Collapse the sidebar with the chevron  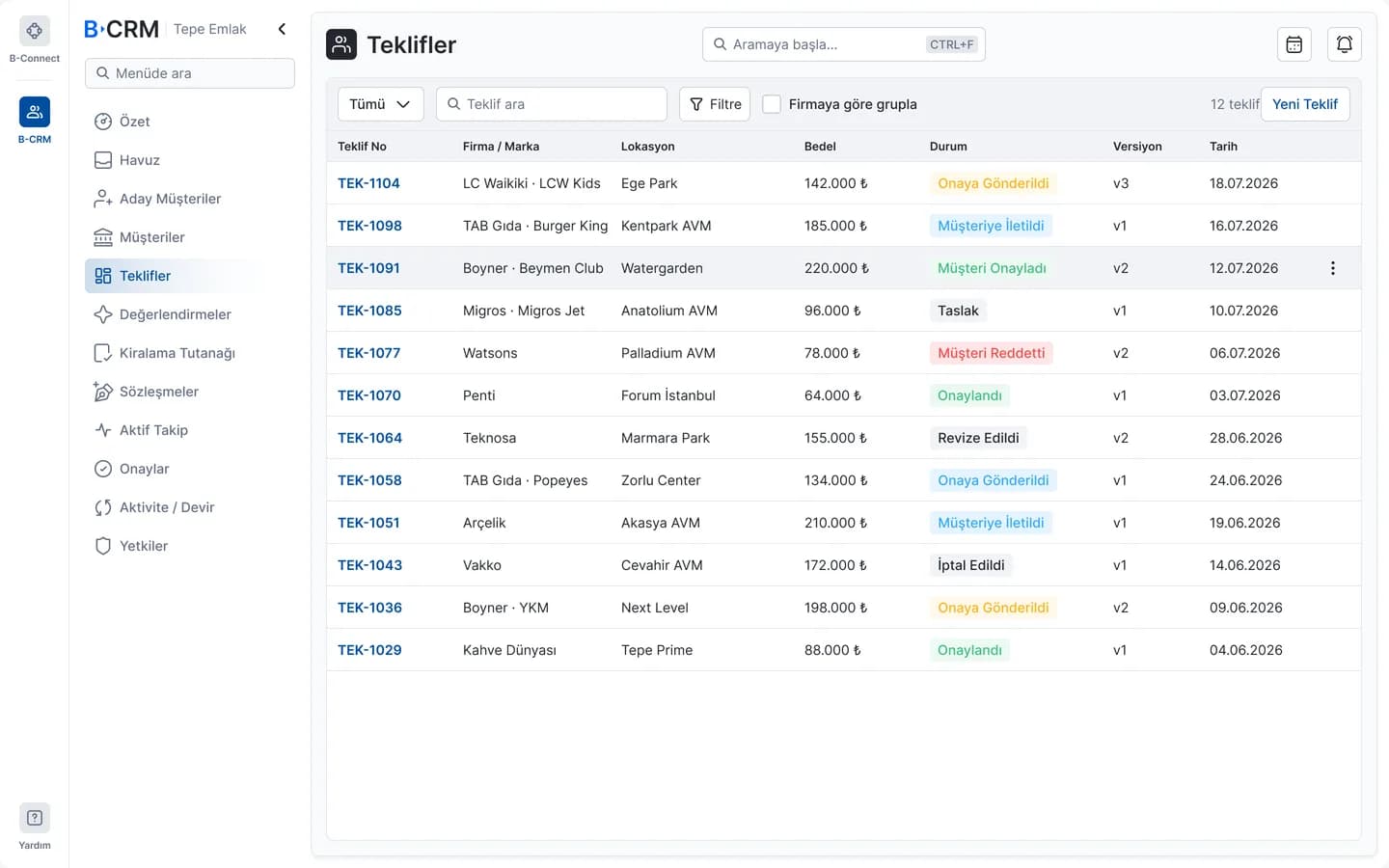(x=282, y=29)
